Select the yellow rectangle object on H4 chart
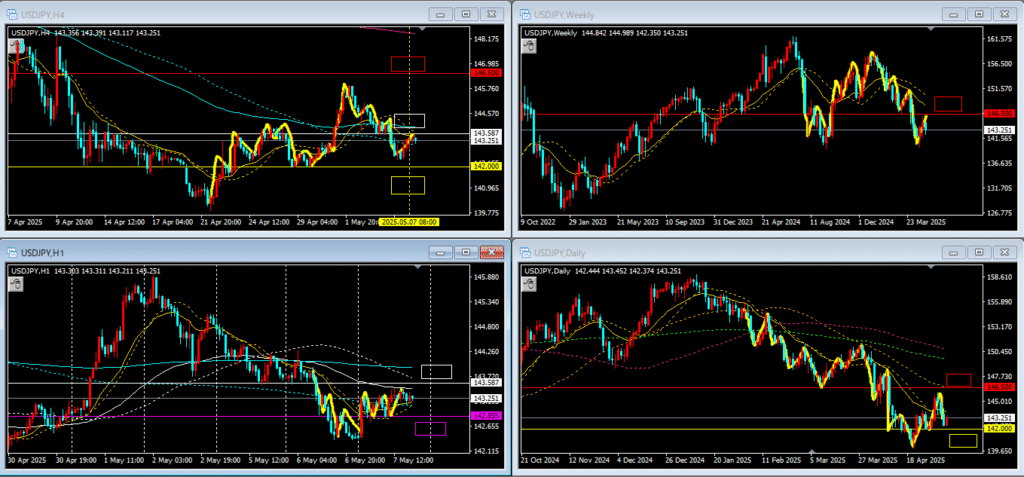The height and width of the screenshot is (477, 1024). [408, 186]
